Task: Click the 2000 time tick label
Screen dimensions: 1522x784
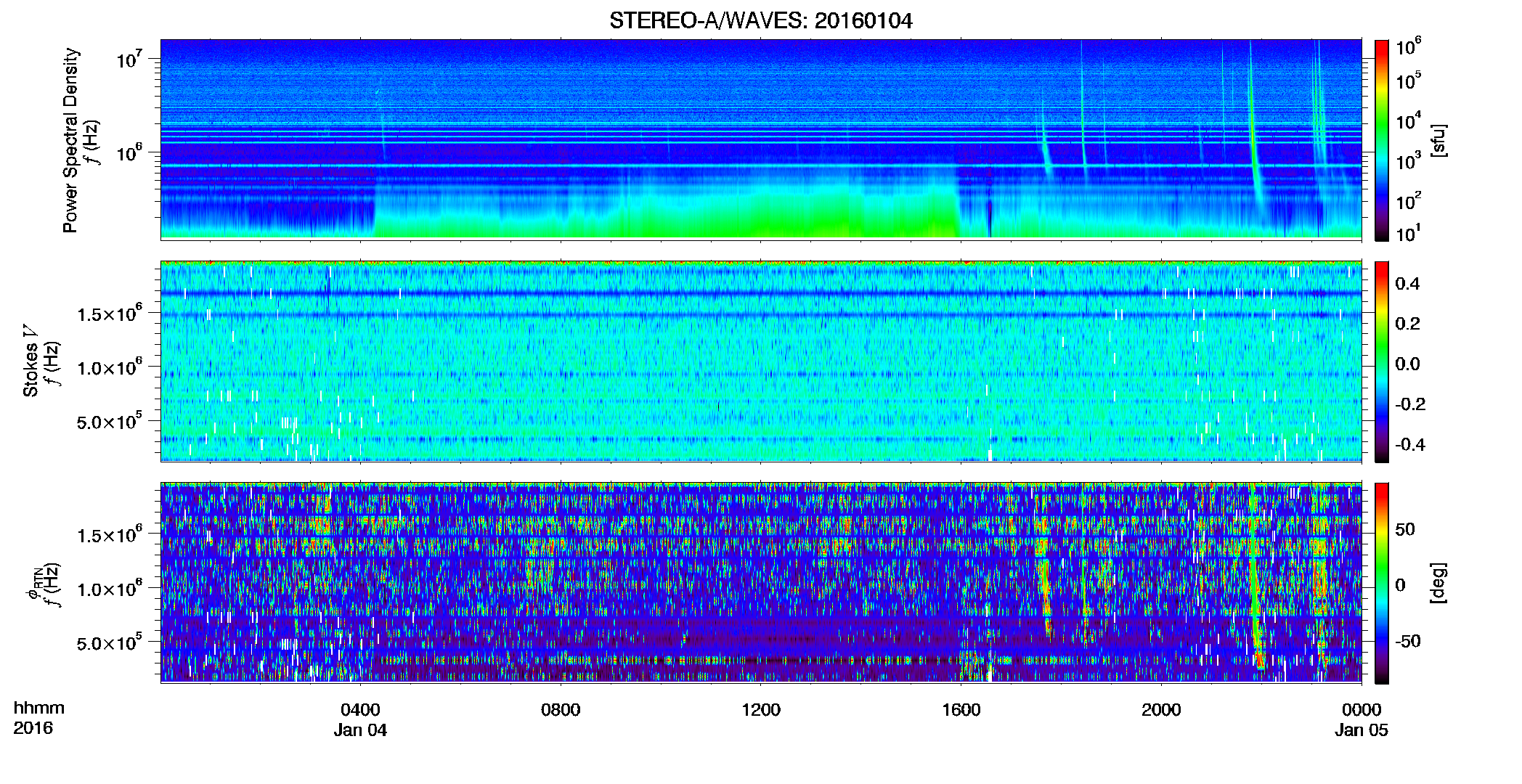Action: coord(1161,710)
